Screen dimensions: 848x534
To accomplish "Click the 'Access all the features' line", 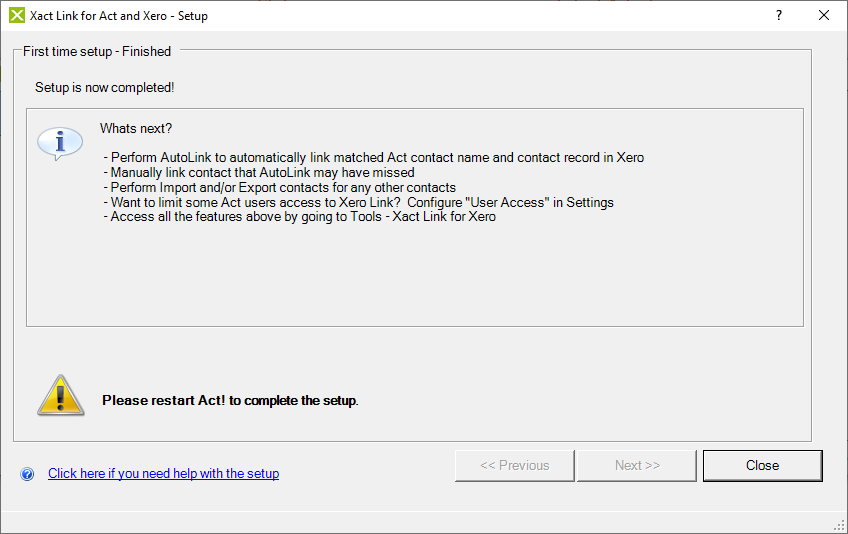I will 300,216.
